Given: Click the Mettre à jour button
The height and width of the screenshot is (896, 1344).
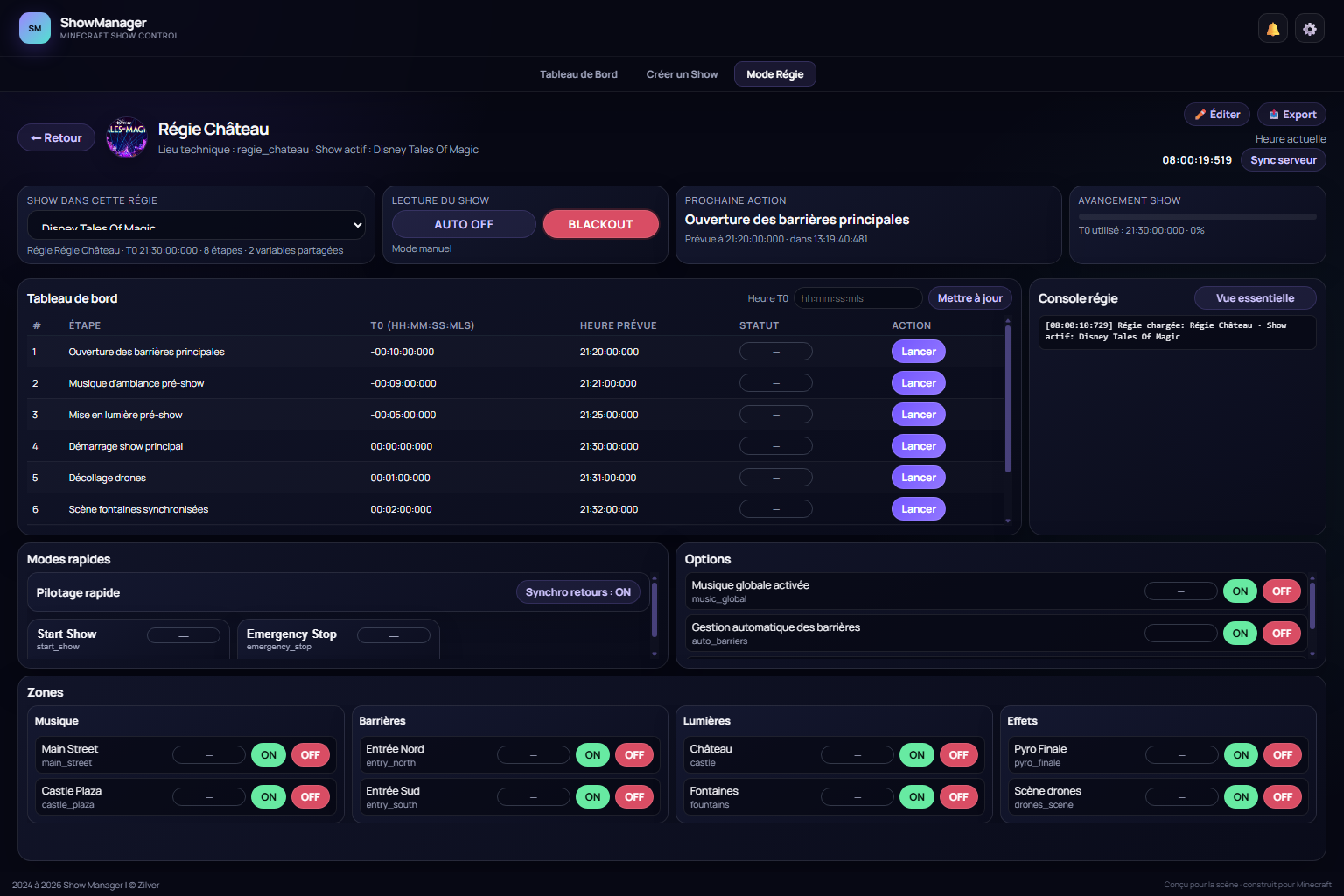Looking at the screenshot, I should pyautogui.click(x=969, y=298).
